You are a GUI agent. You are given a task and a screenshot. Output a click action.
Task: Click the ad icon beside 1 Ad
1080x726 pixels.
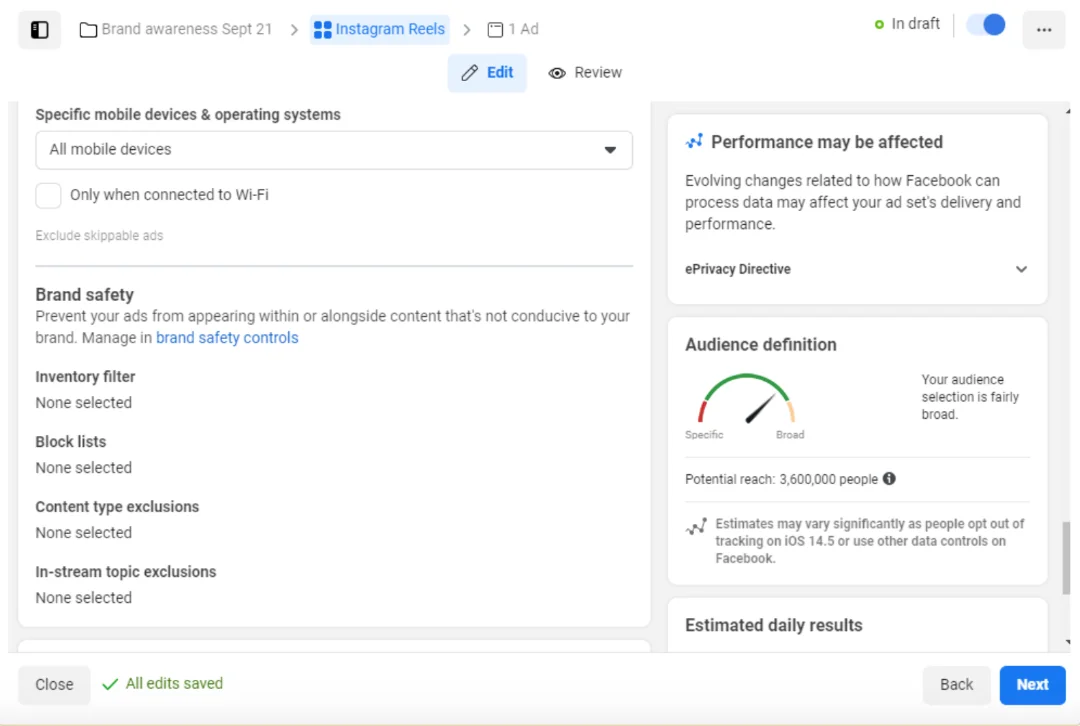point(495,30)
